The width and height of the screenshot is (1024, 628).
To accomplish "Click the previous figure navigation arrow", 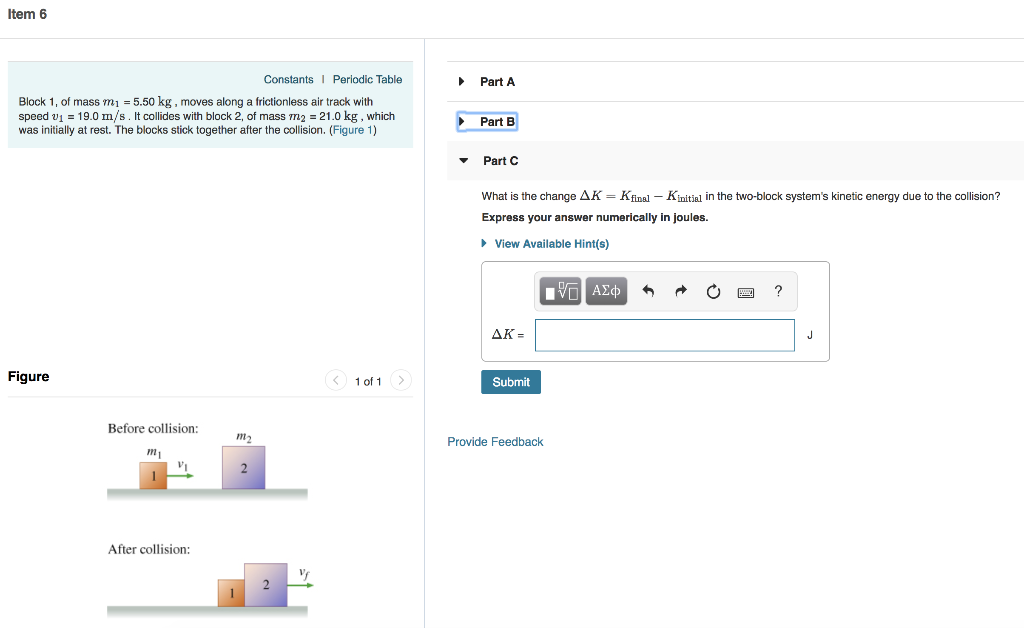I will [336, 381].
